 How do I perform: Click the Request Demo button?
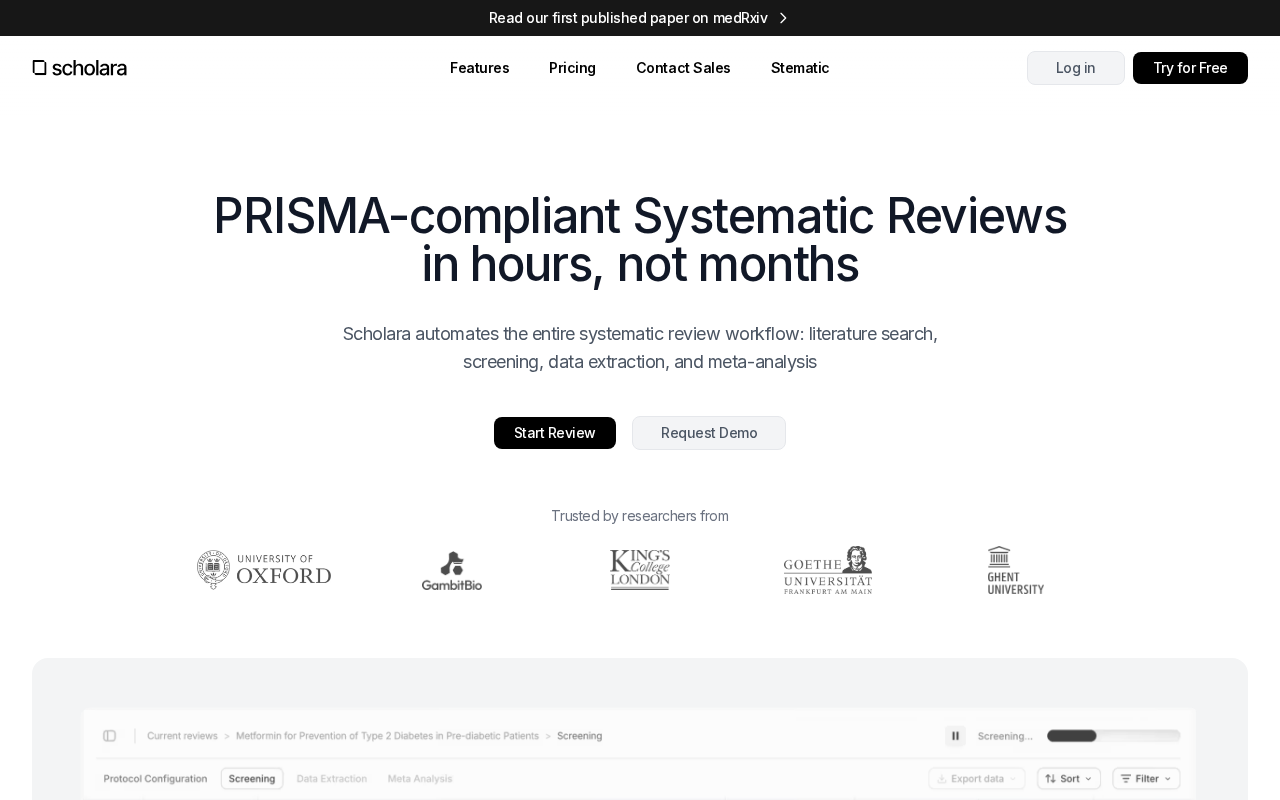(x=709, y=433)
